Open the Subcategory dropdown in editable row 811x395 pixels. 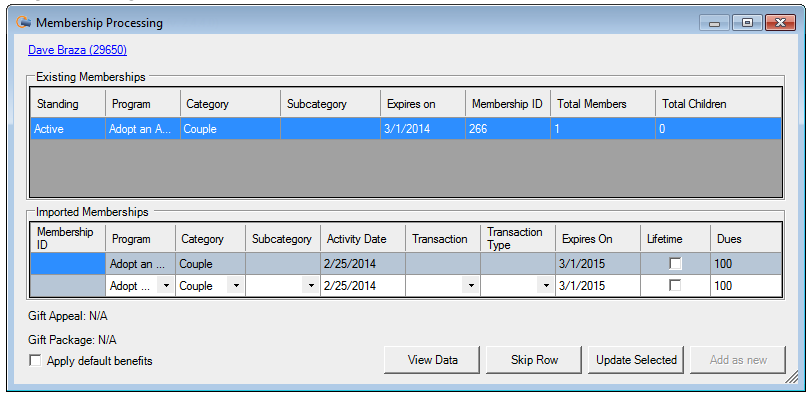point(310,285)
